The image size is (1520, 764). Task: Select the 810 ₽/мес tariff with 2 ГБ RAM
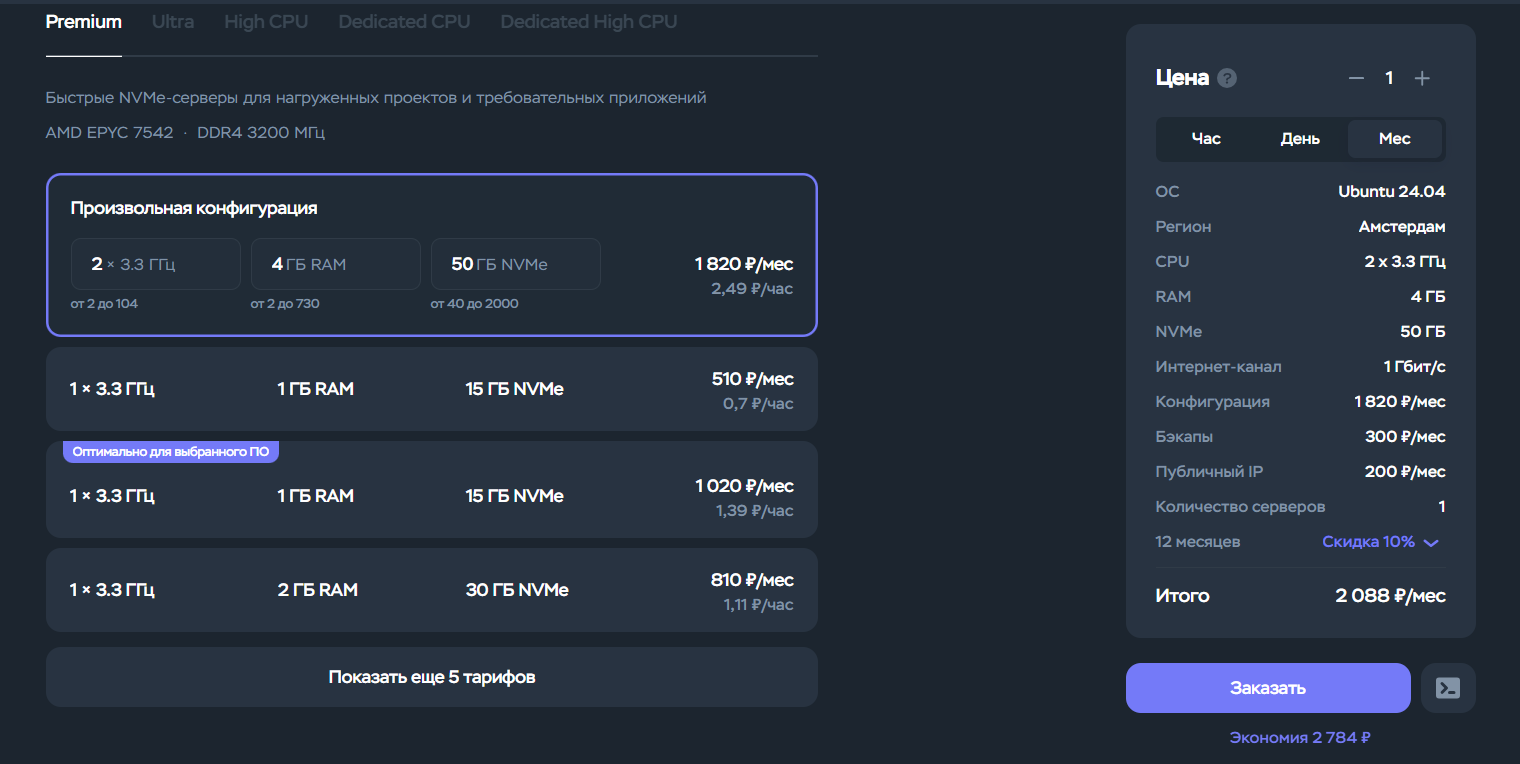tap(432, 590)
